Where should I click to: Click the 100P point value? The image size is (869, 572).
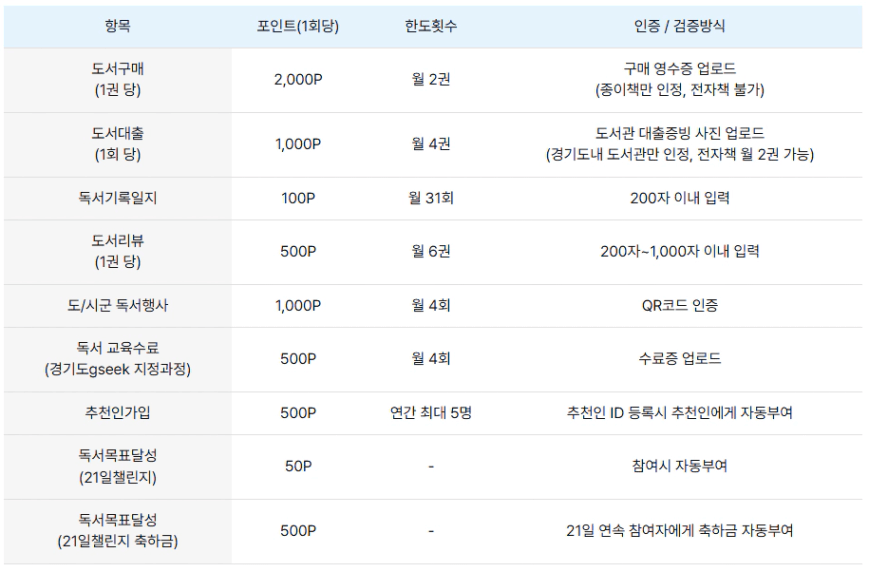point(297,198)
